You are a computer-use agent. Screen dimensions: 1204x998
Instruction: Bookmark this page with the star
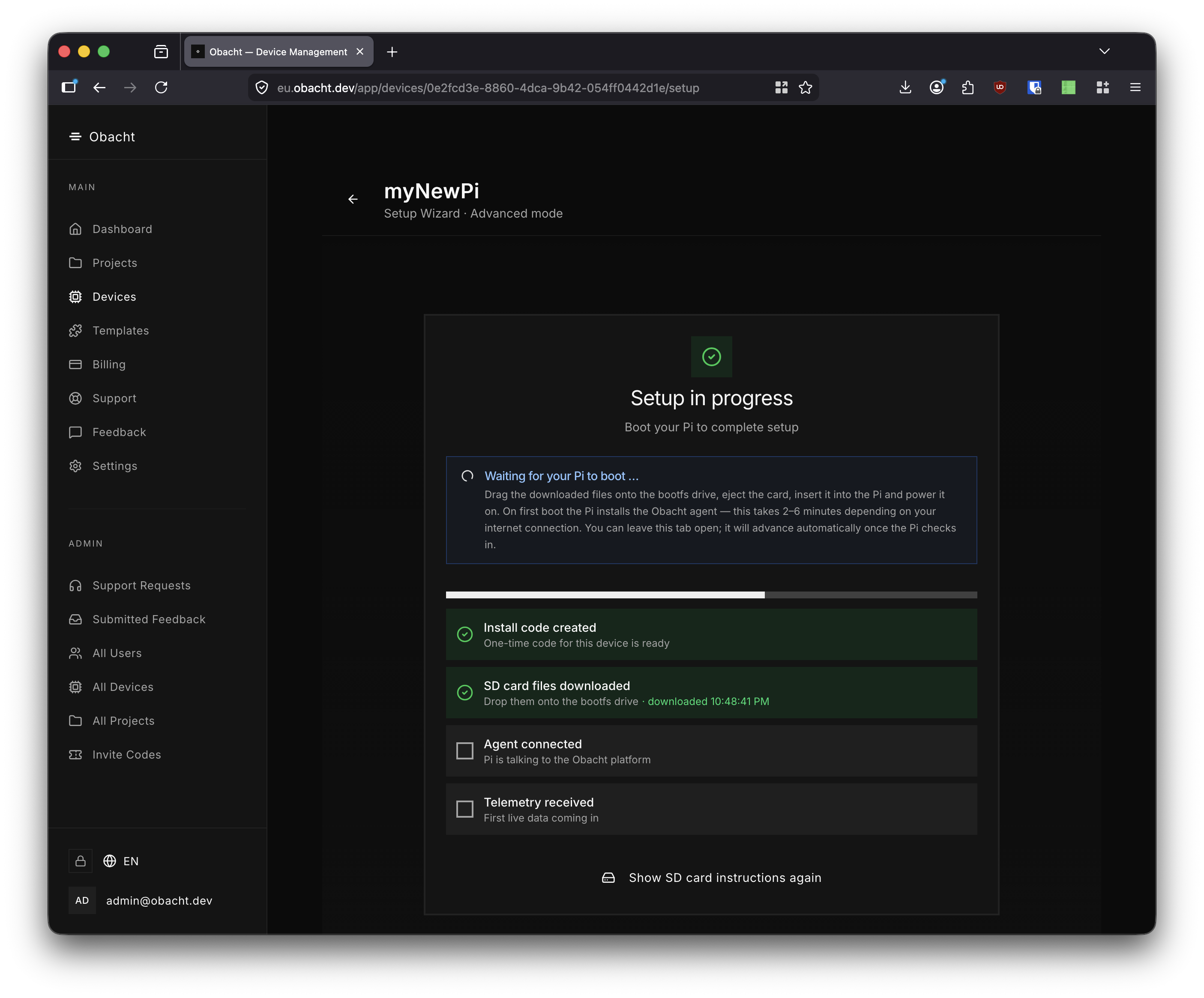[806, 88]
